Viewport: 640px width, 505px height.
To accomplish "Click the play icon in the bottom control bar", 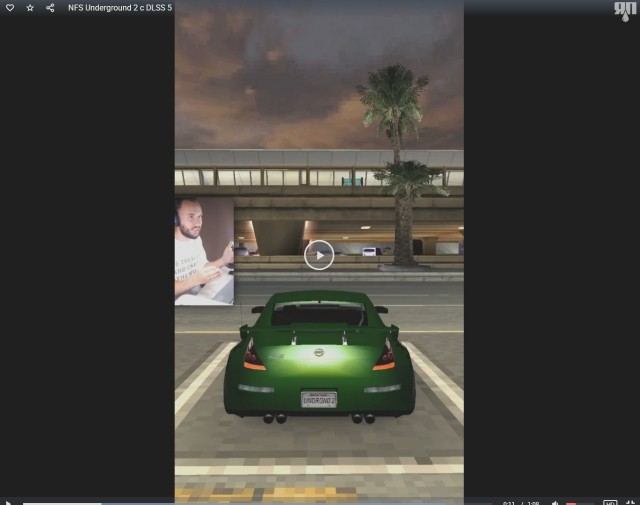I will (x=8, y=503).
